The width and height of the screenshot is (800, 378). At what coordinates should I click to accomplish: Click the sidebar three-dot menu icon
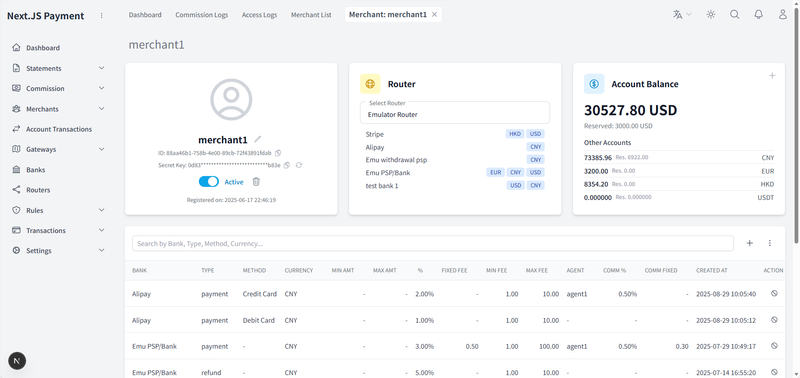(102, 16)
